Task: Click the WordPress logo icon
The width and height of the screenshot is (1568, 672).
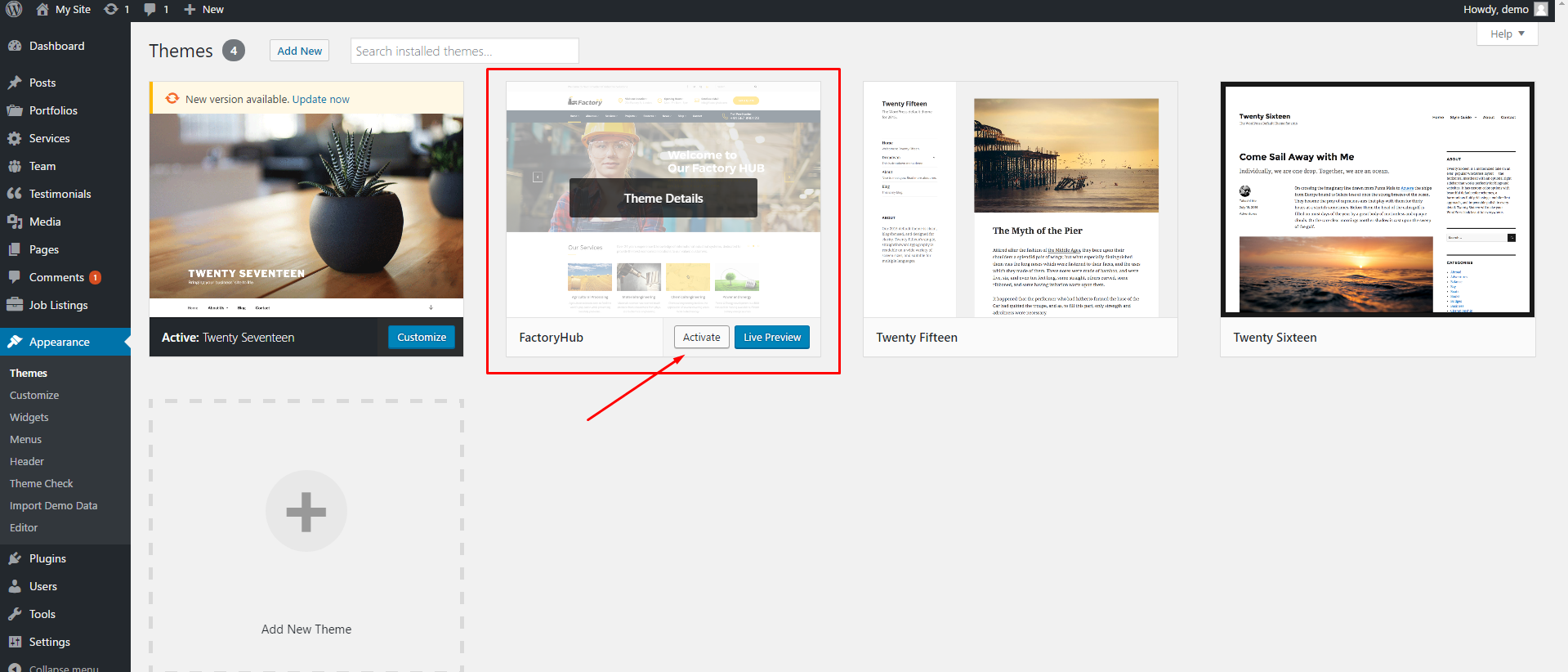Action: click(x=14, y=9)
